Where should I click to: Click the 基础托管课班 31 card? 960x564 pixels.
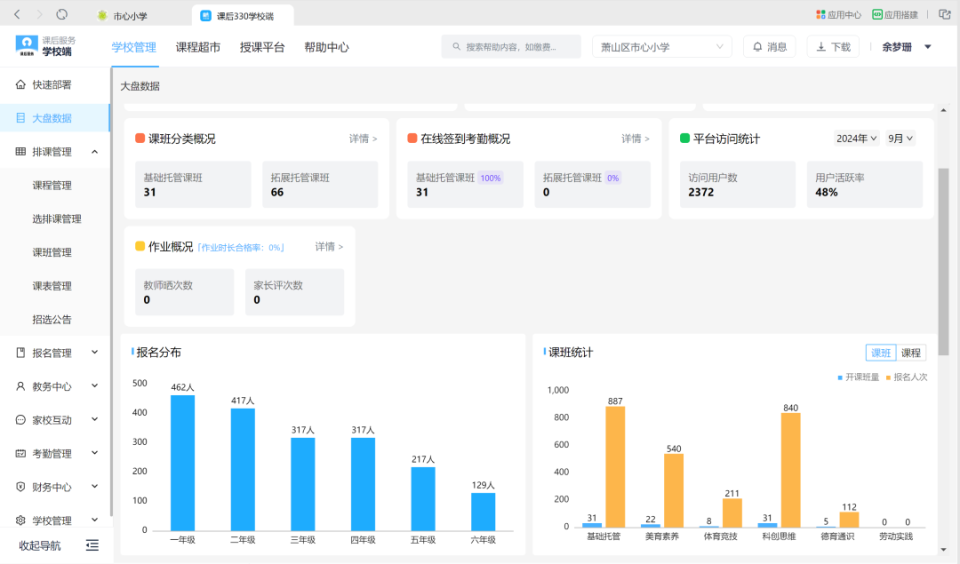(193, 184)
